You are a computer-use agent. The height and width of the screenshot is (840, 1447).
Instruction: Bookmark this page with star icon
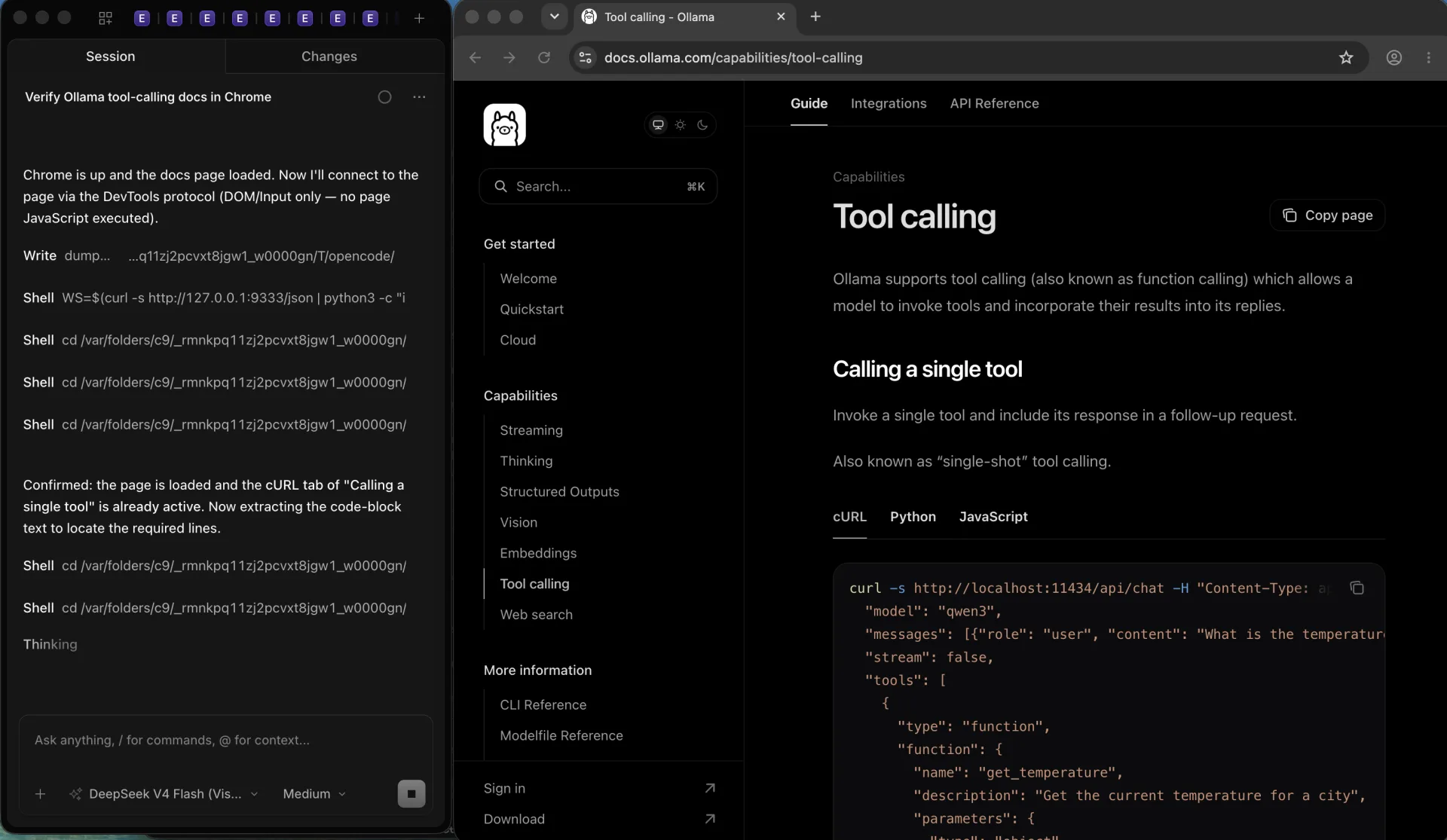click(x=1346, y=57)
